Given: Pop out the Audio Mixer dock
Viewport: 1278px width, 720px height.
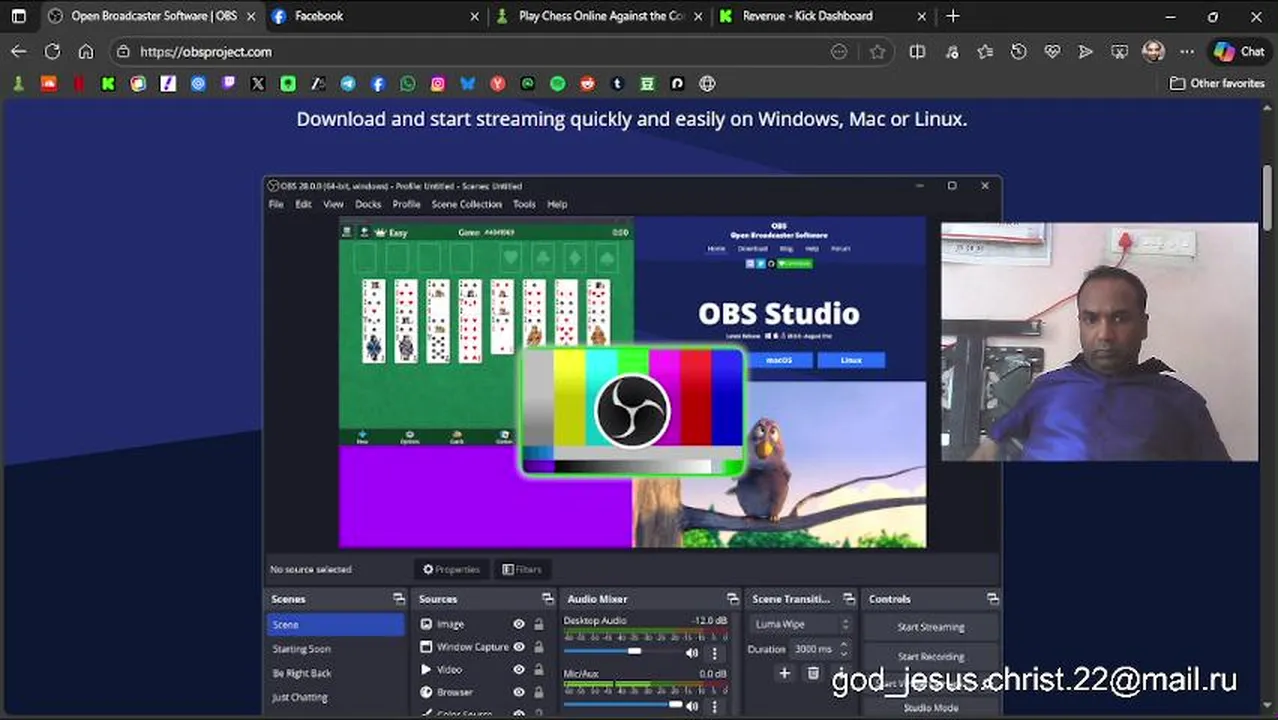Looking at the screenshot, I should (733, 599).
